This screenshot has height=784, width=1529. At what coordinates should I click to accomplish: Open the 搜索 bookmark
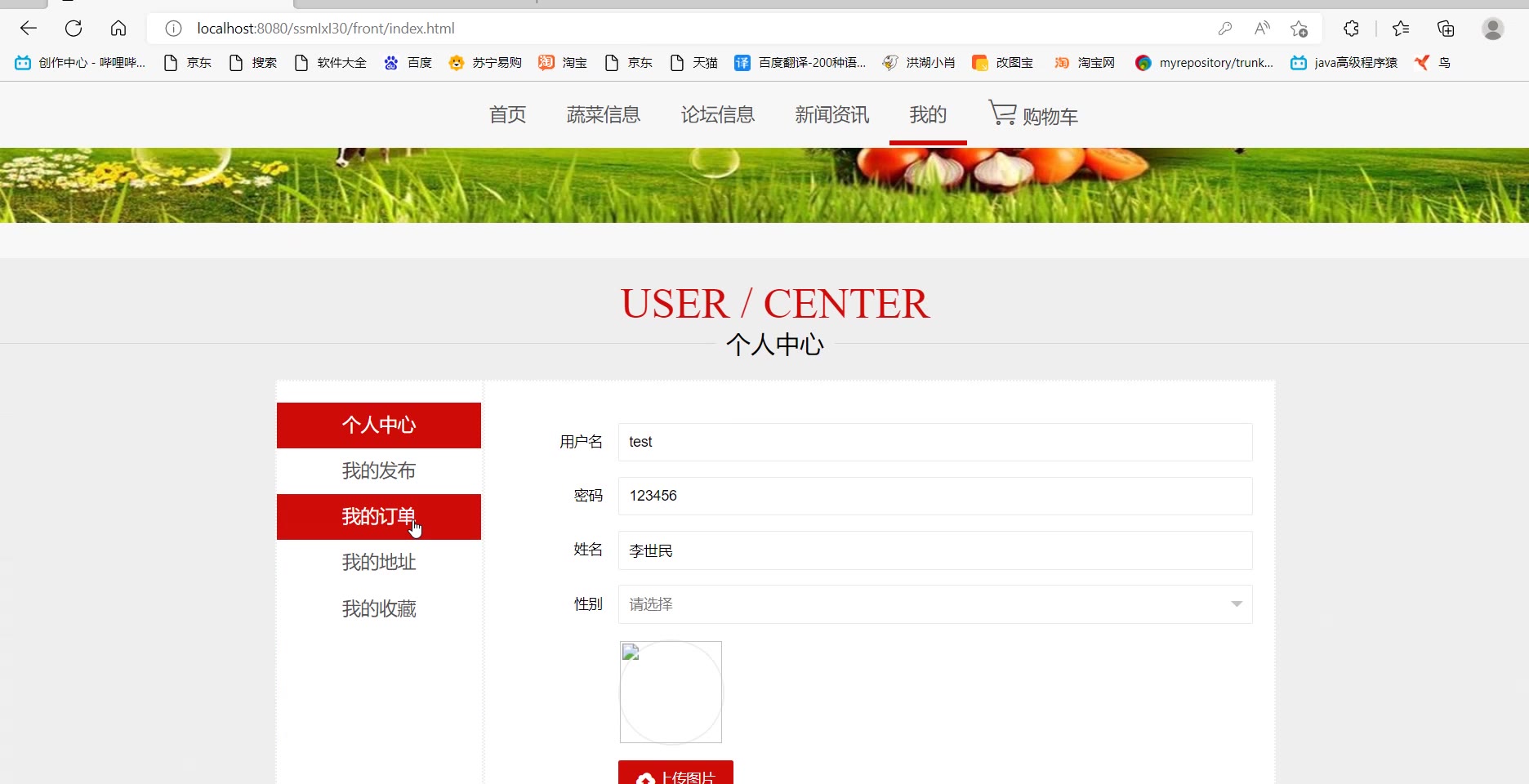point(253,63)
